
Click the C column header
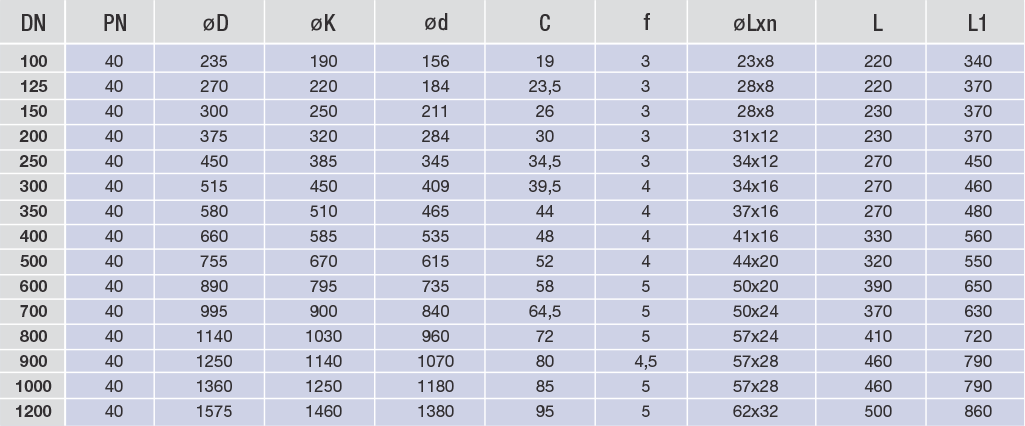(x=545, y=23)
